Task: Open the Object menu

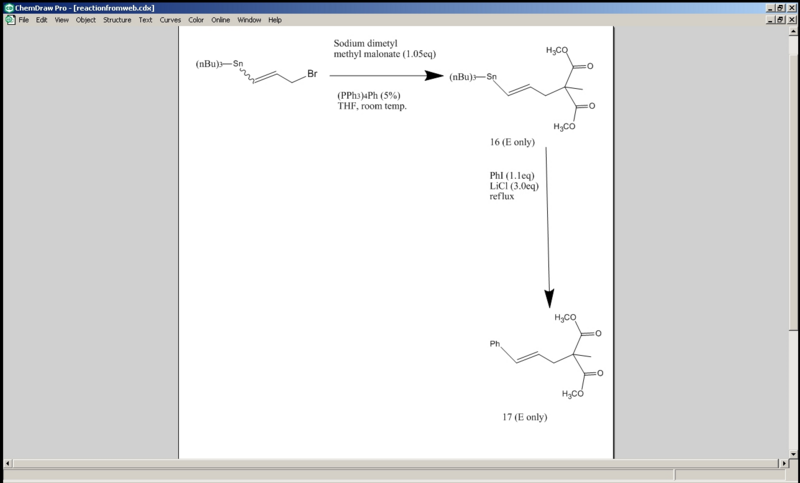Action: pyautogui.click(x=86, y=20)
